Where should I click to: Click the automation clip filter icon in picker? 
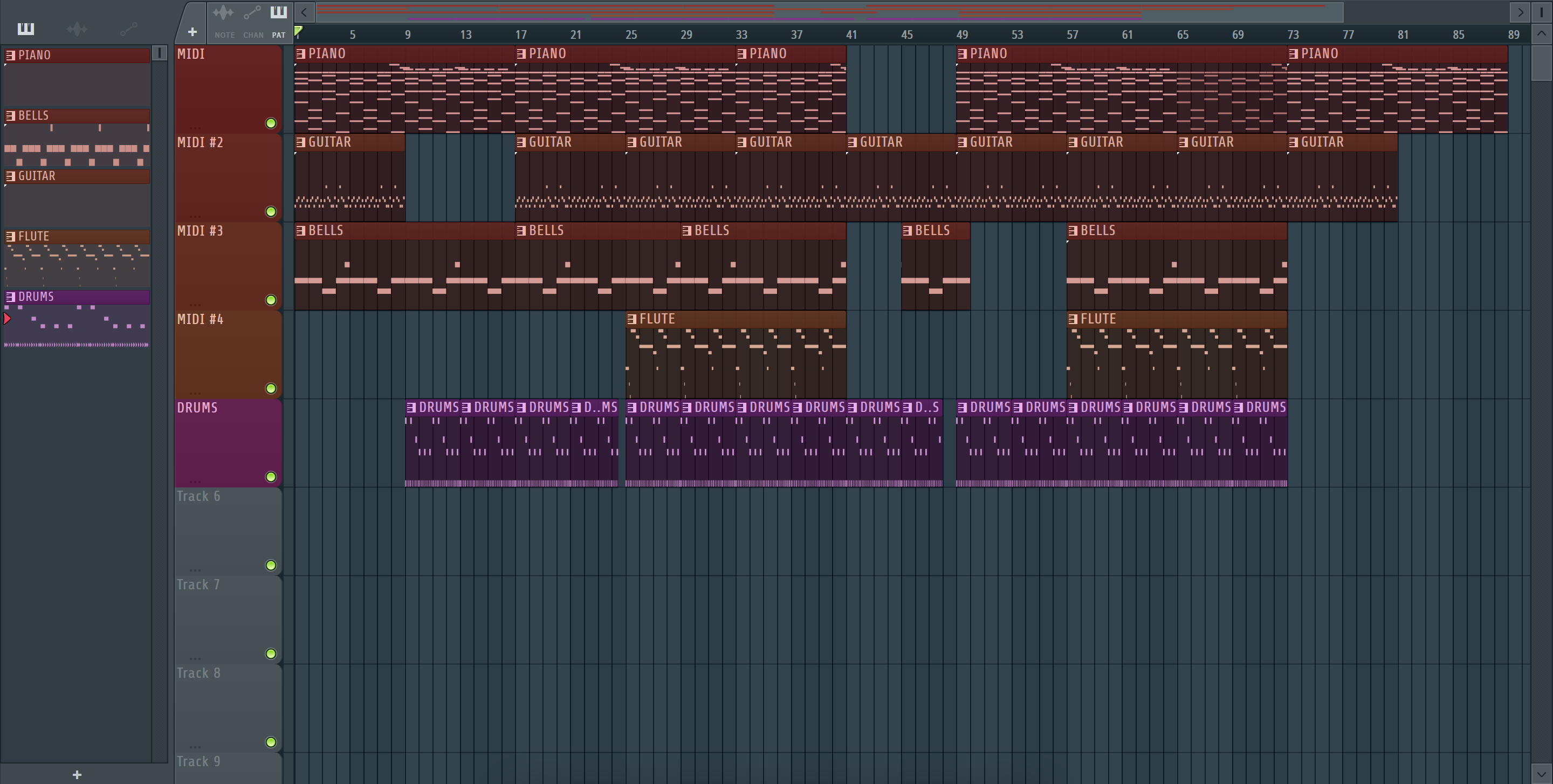click(128, 29)
